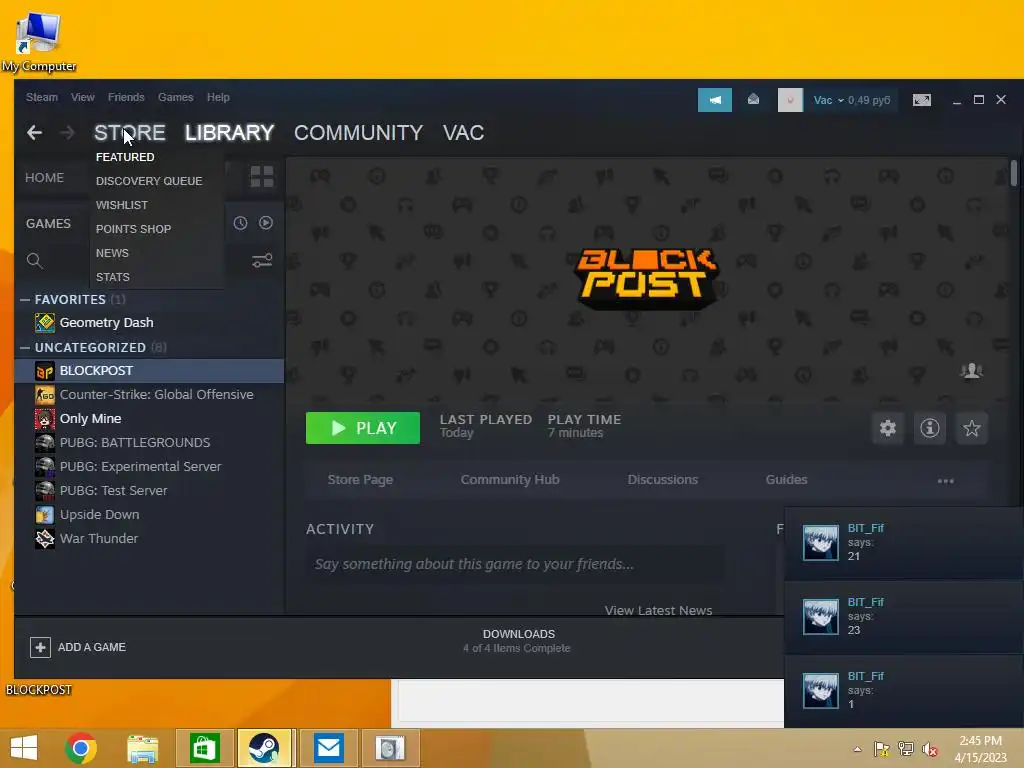The width and height of the screenshot is (1024, 768).
Task: Collapse the UNCATEGORIZED category
Action: tap(25, 347)
